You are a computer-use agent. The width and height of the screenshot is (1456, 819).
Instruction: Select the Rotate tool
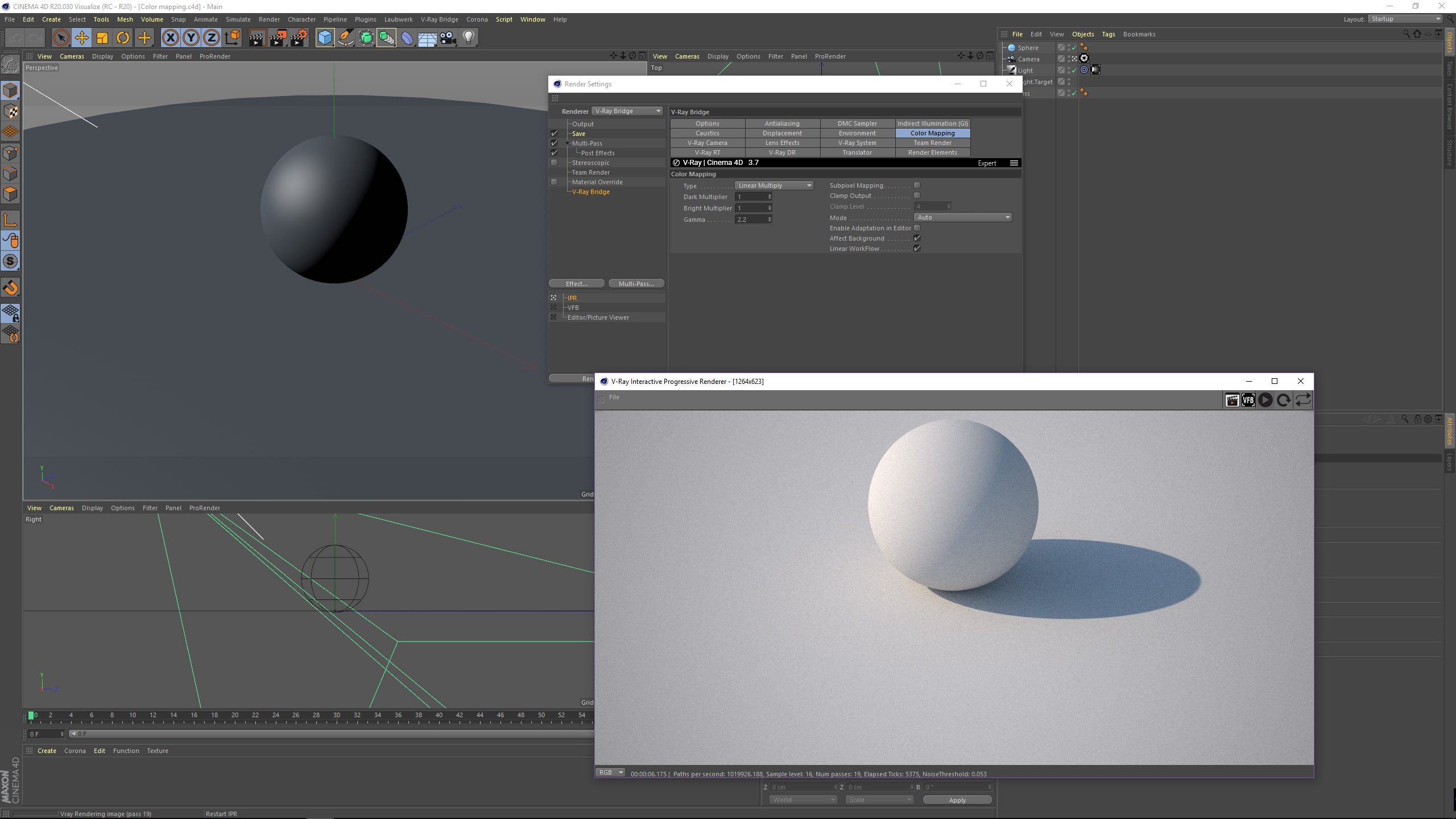(x=123, y=38)
